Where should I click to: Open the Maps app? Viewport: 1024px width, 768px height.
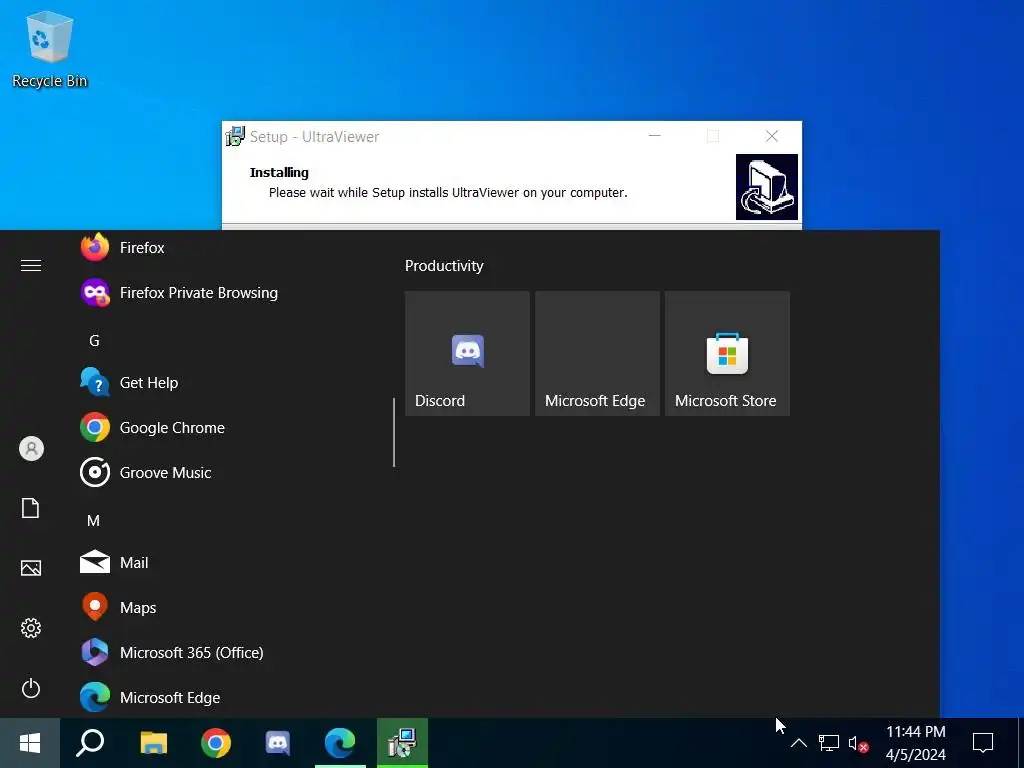point(225,608)
